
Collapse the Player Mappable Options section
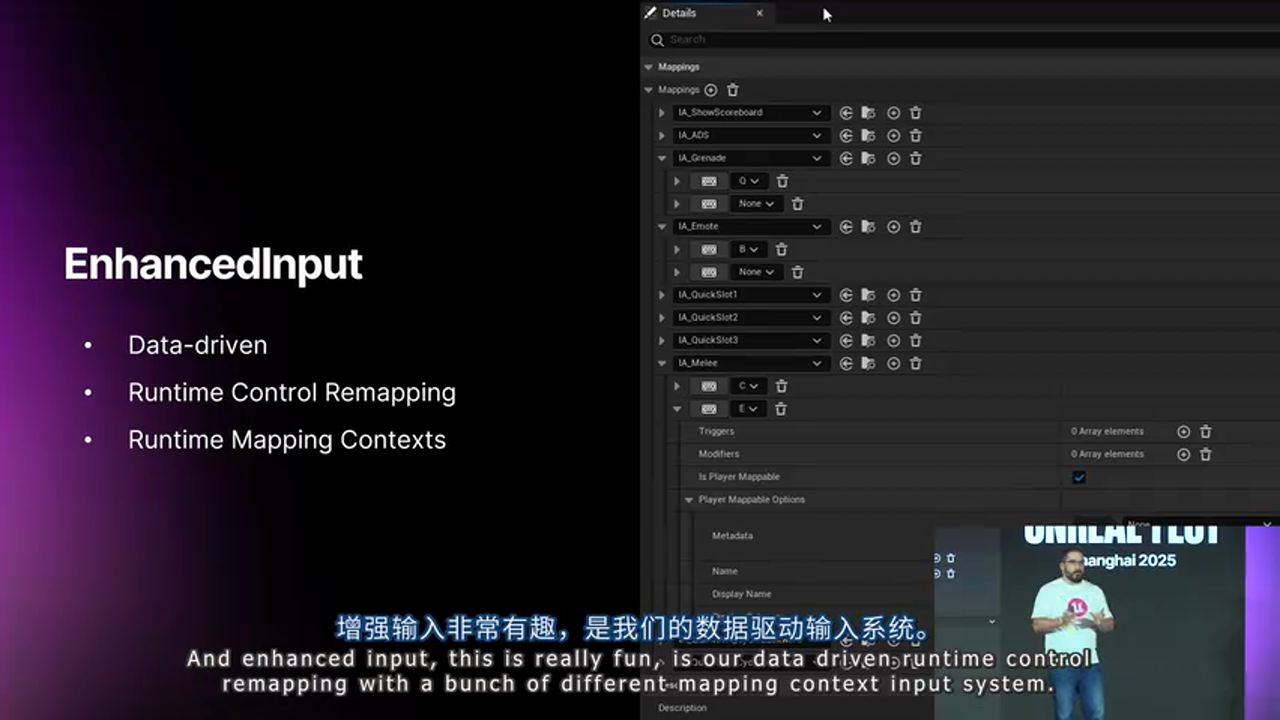pos(689,500)
